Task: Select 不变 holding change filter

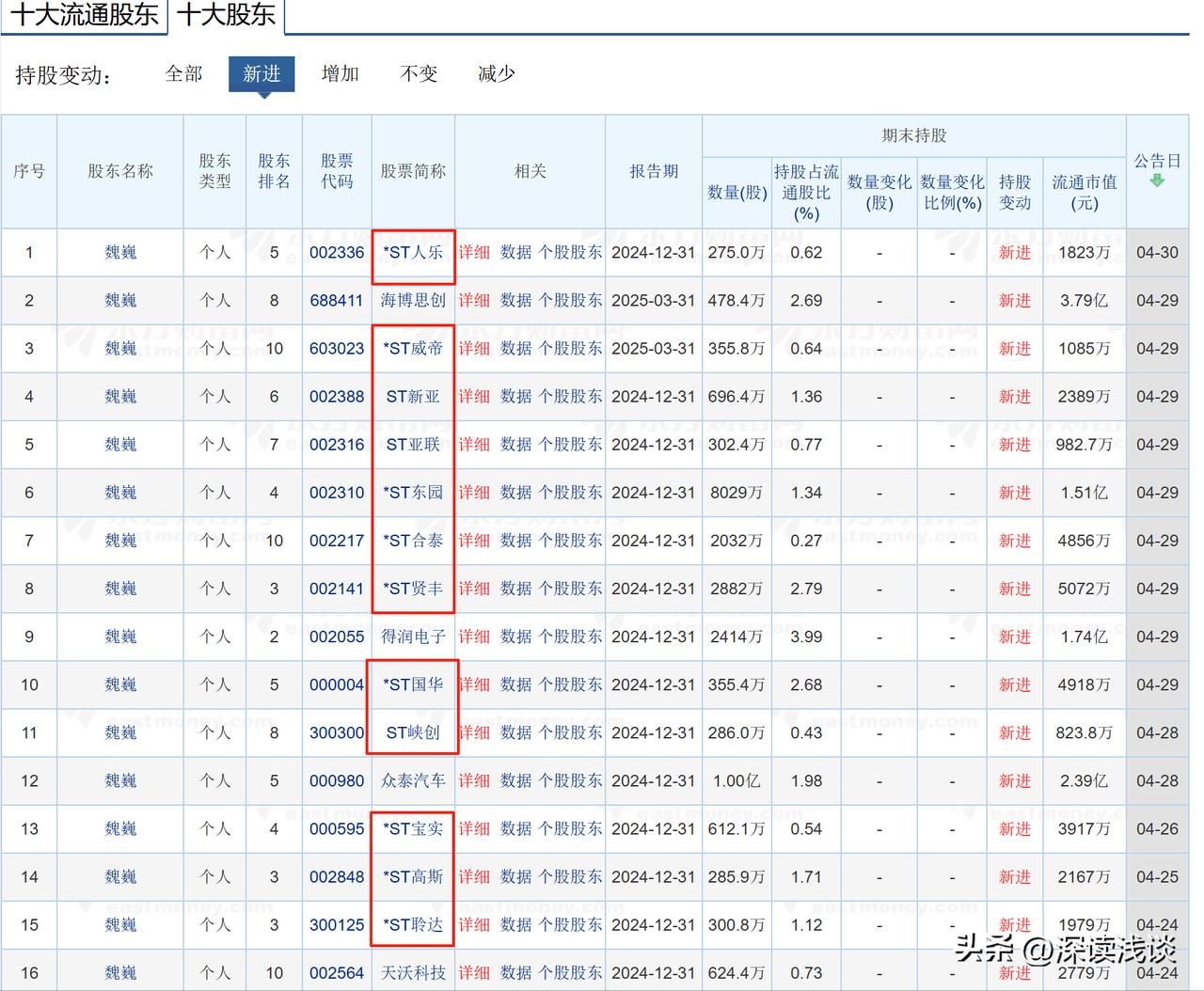Action: (419, 73)
